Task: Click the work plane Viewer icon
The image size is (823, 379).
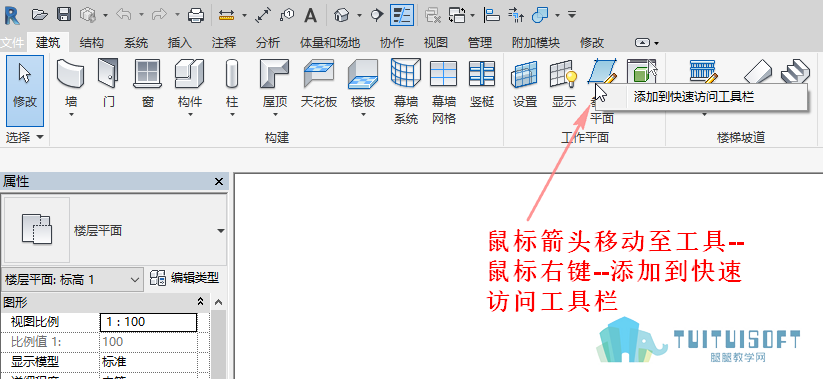Action: point(641,71)
